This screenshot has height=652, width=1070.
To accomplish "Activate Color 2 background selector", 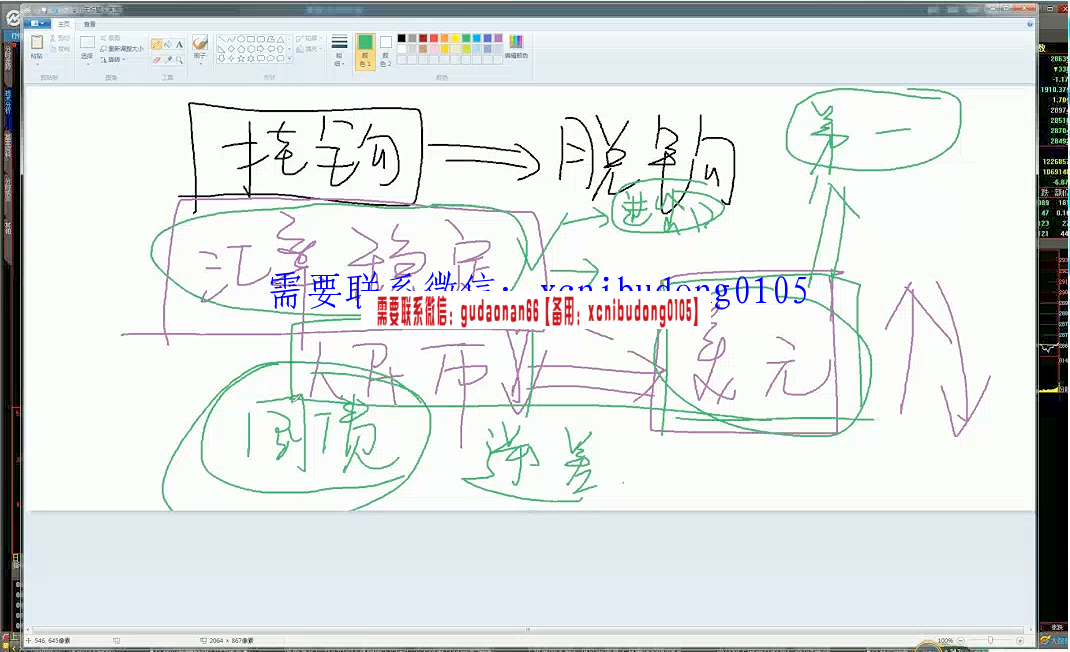I will (386, 50).
